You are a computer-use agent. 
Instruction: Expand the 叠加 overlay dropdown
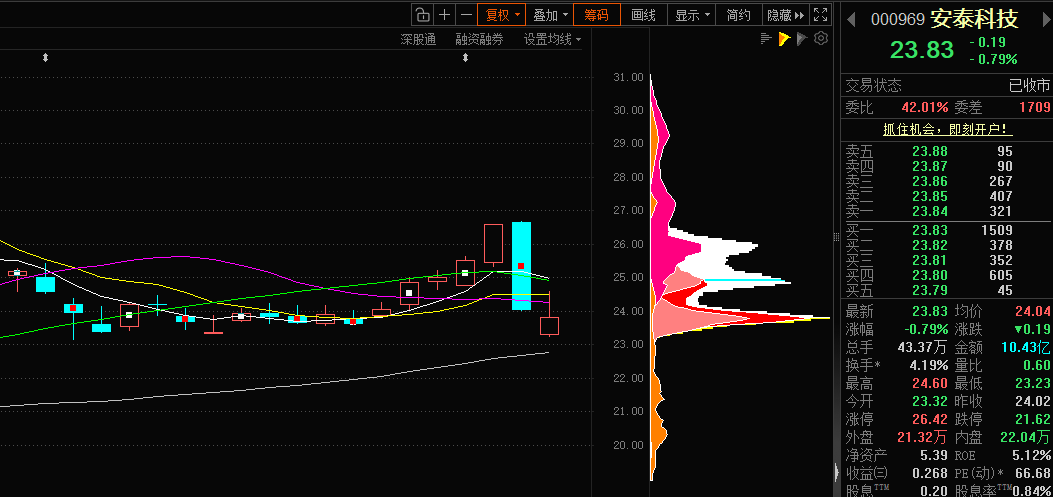tap(549, 15)
